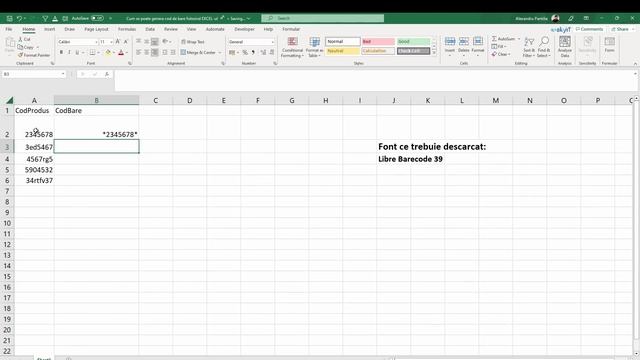Apply Comma Style format icon
Image resolution: width=640 pixels, height=360 pixels.
click(x=253, y=52)
